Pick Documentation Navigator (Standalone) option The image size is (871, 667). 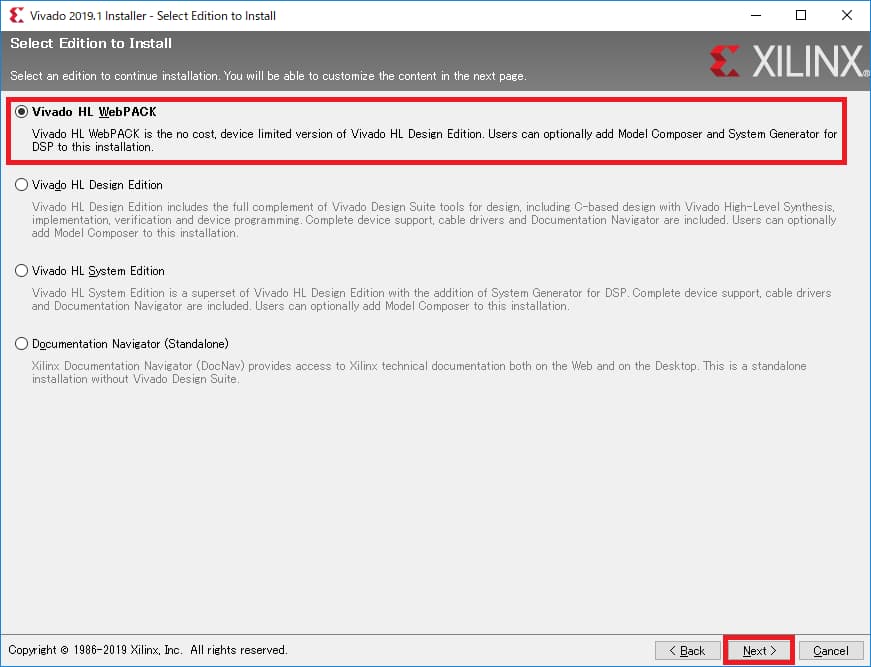point(21,344)
